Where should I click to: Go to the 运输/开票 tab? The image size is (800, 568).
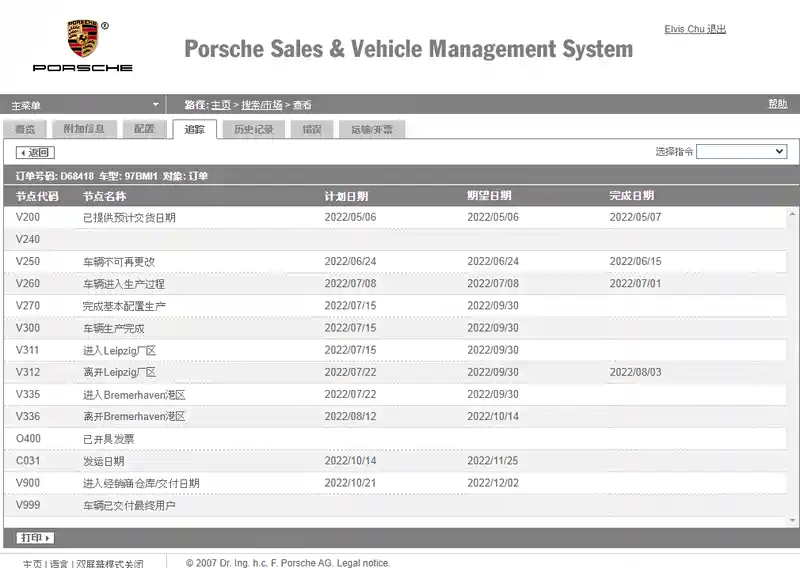pos(371,129)
